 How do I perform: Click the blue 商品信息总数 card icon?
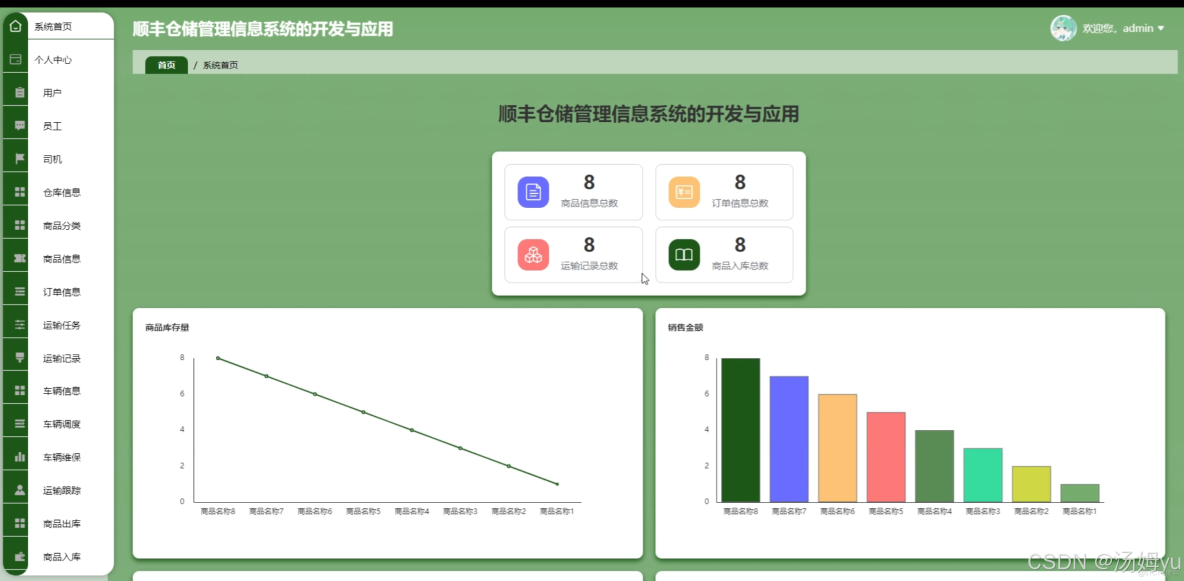(532, 191)
